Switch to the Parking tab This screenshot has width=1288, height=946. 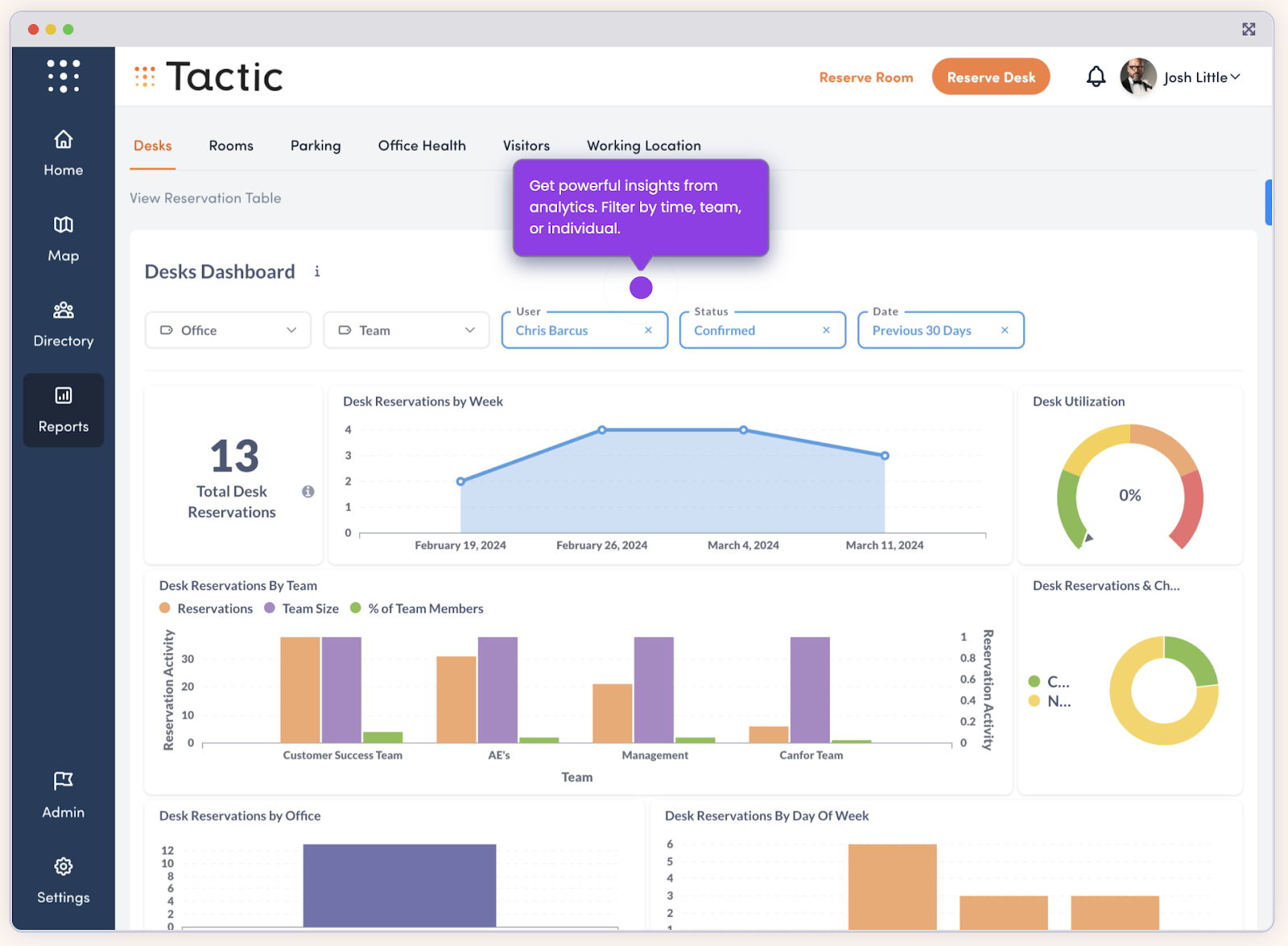tap(316, 146)
